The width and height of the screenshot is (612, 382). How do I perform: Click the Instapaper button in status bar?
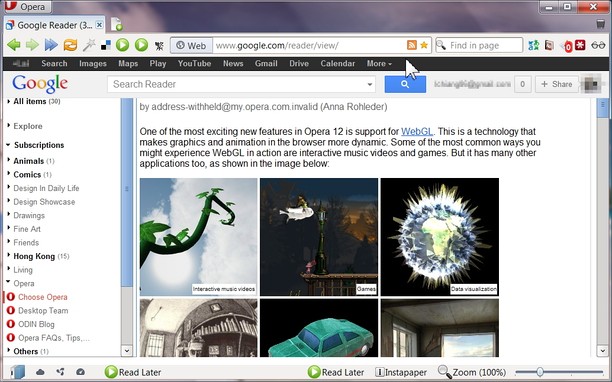pyautogui.click(x=401, y=372)
